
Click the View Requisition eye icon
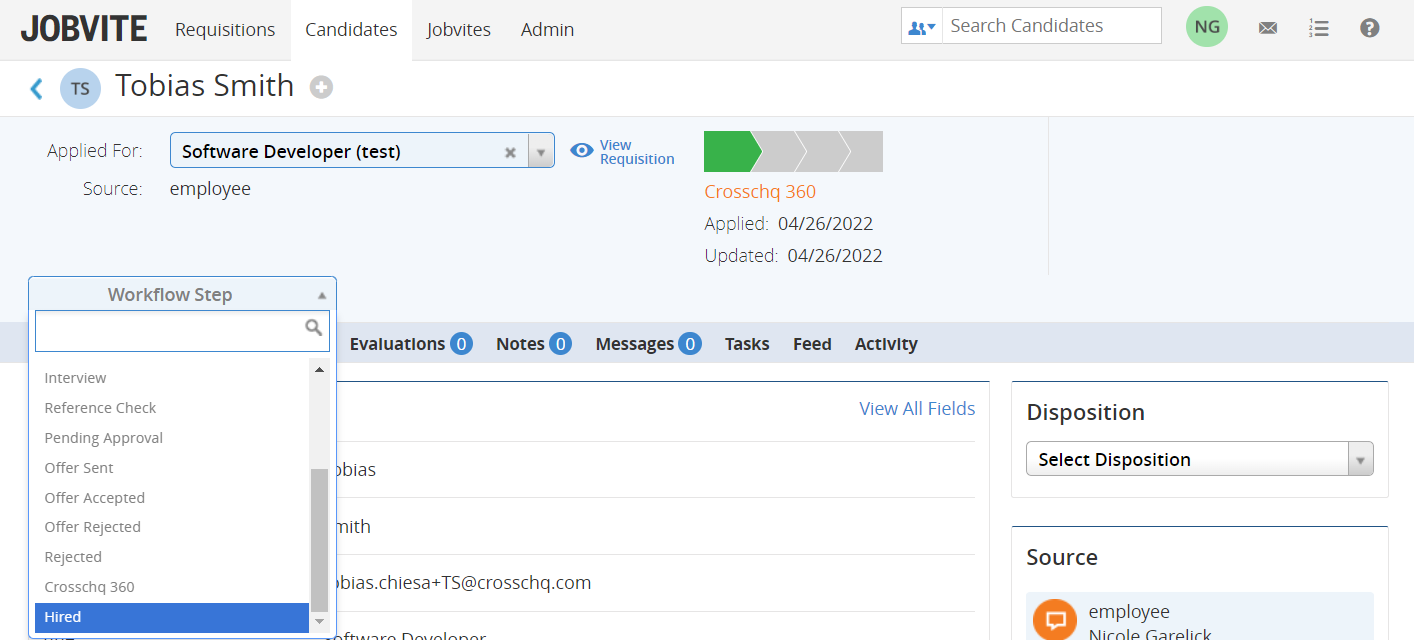581,149
